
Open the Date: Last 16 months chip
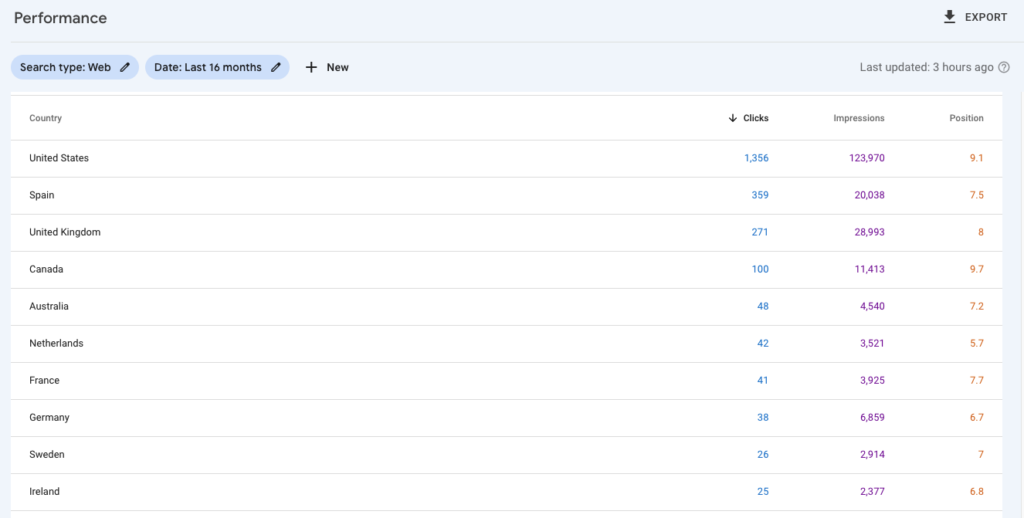click(208, 67)
